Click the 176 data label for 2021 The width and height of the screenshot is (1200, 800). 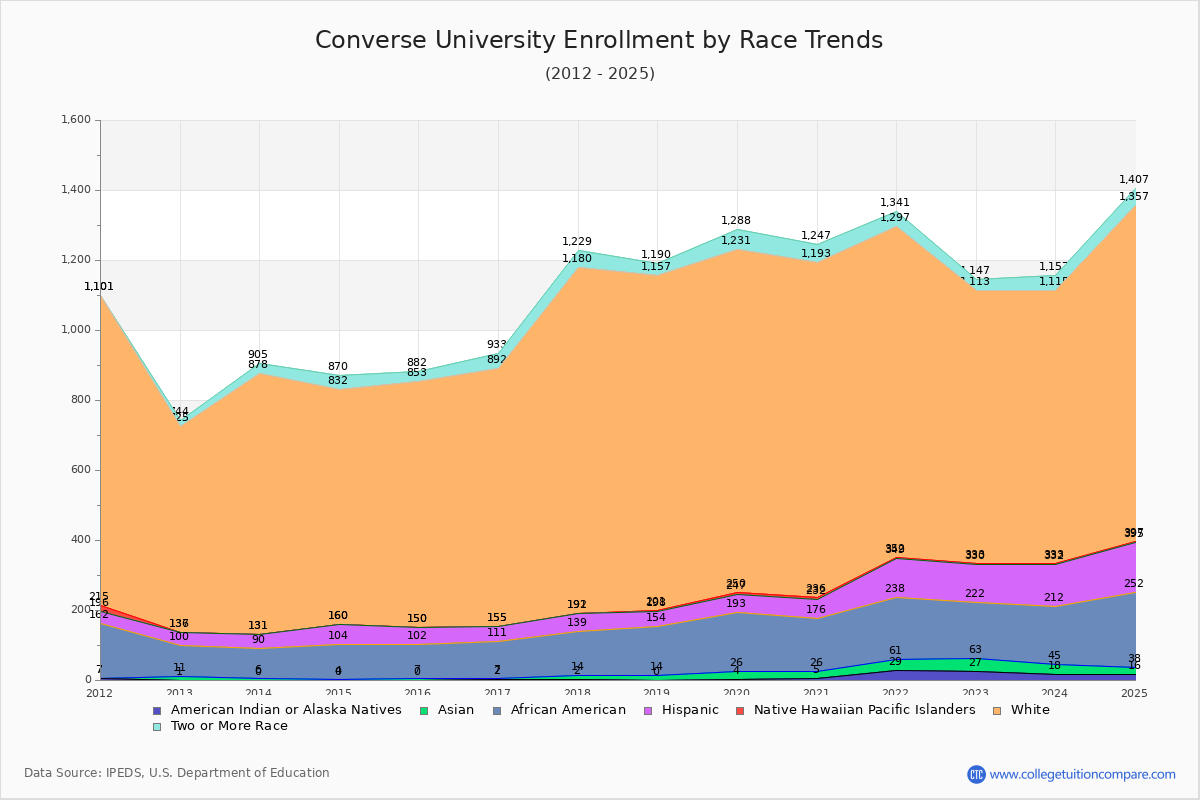[816, 609]
